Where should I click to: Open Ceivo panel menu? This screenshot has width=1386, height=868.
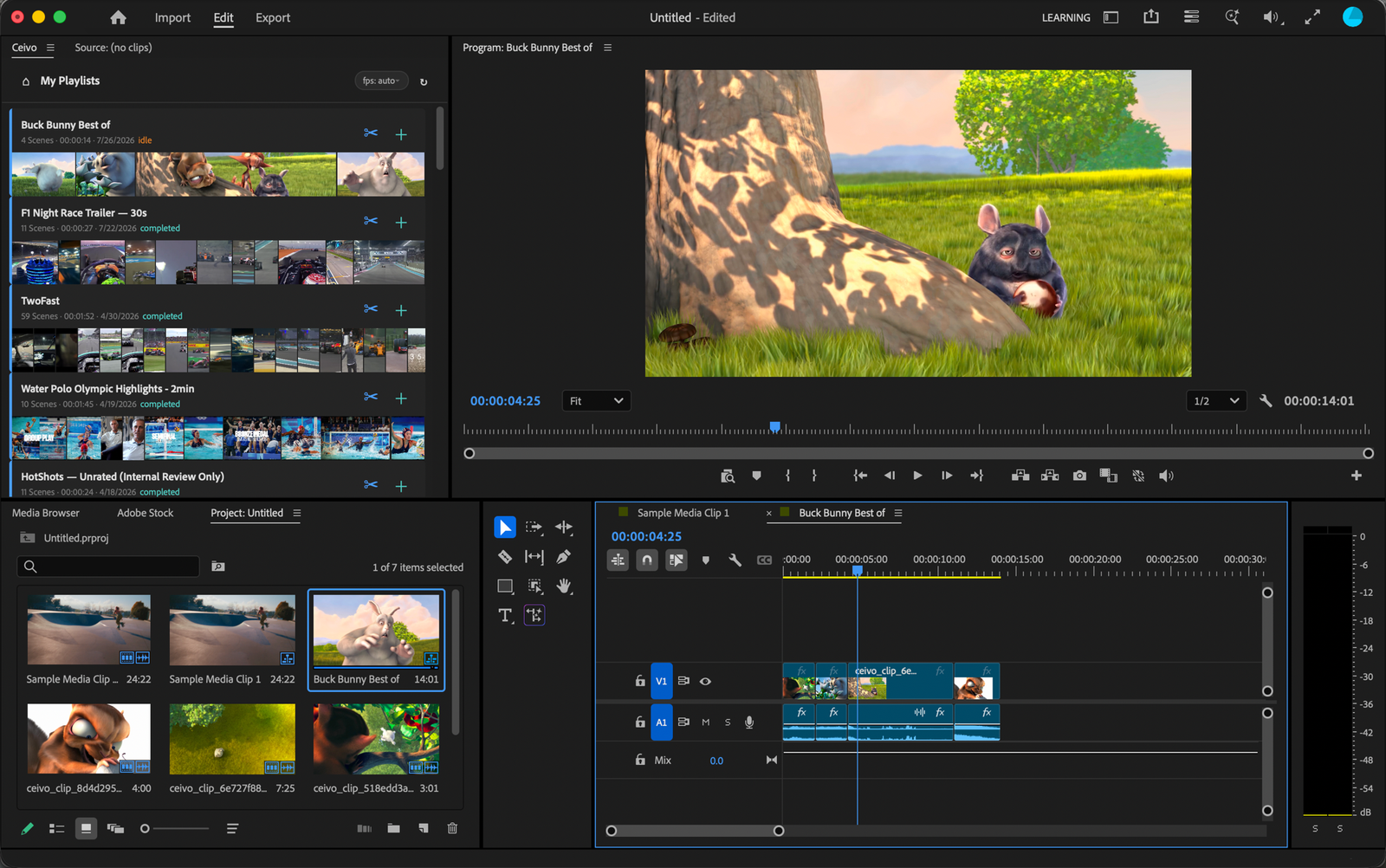click(x=50, y=48)
